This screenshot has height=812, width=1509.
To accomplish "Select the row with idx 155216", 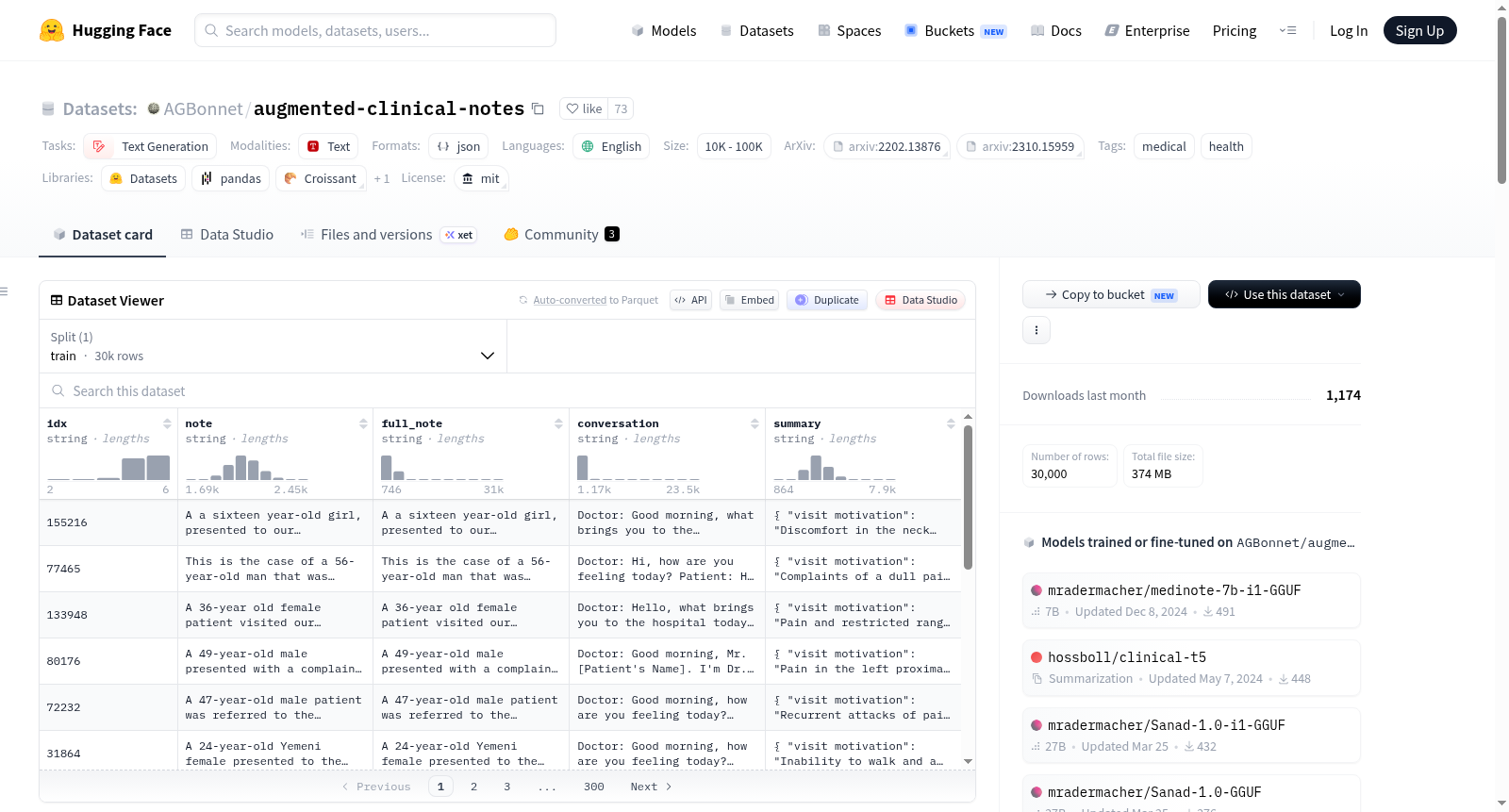I will point(500,522).
